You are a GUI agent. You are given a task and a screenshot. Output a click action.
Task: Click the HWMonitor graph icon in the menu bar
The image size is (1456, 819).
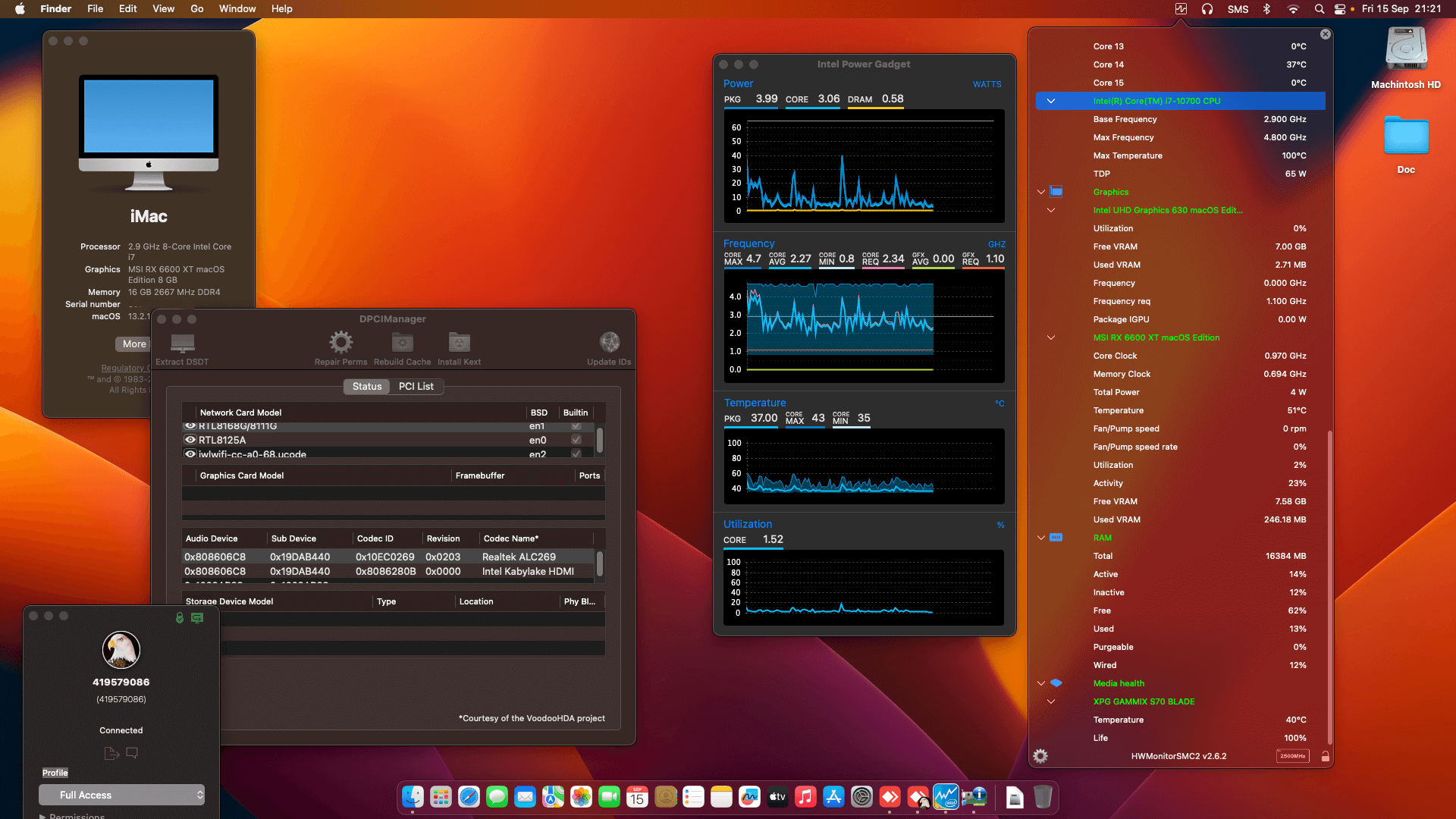[1180, 9]
